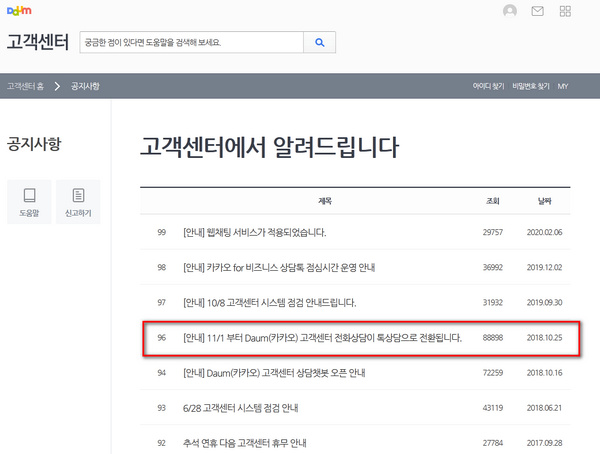Click 비밀번호 찾기 link
Screen dimensions: 600x454
coord(531,86)
